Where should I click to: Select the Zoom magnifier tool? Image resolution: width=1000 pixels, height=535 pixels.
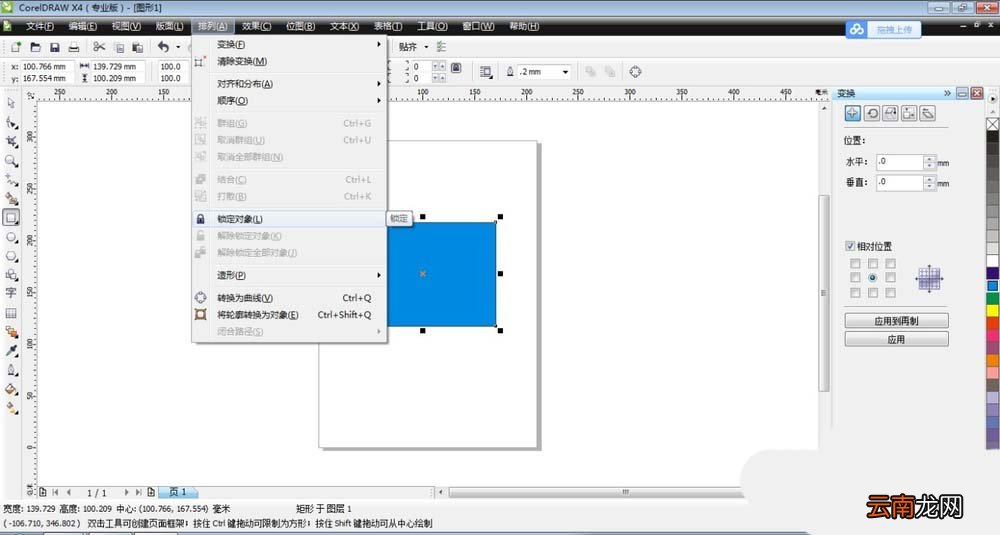[11, 161]
